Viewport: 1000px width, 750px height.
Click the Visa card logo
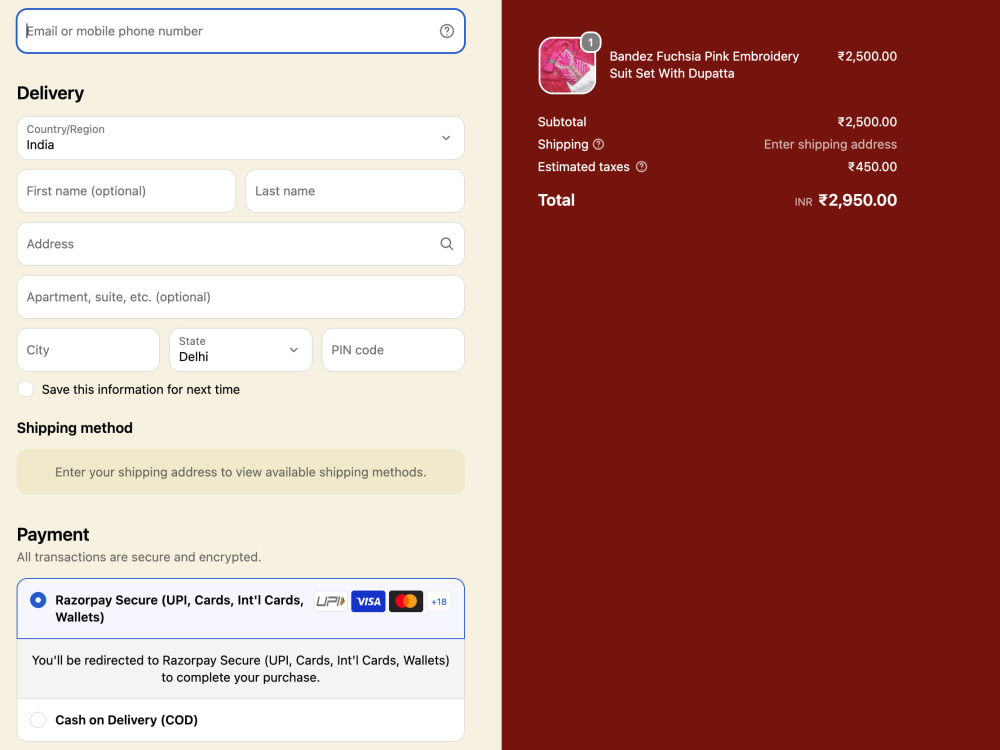(368, 601)
